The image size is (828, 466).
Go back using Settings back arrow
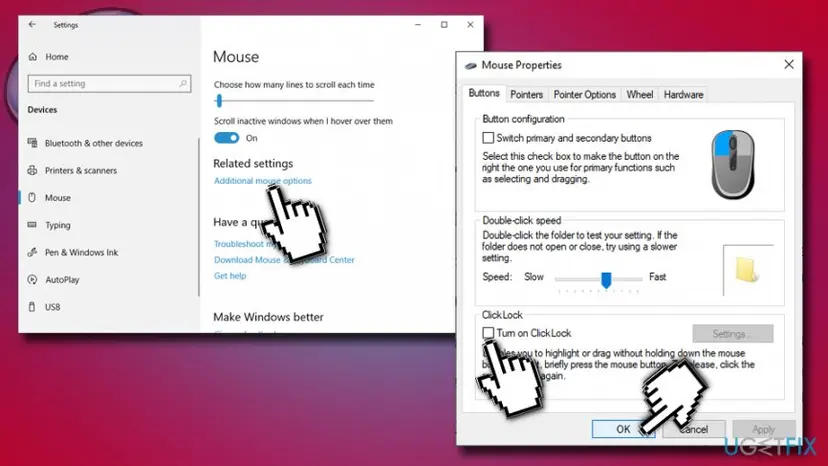pyautogui.click(x=32, y=24)
